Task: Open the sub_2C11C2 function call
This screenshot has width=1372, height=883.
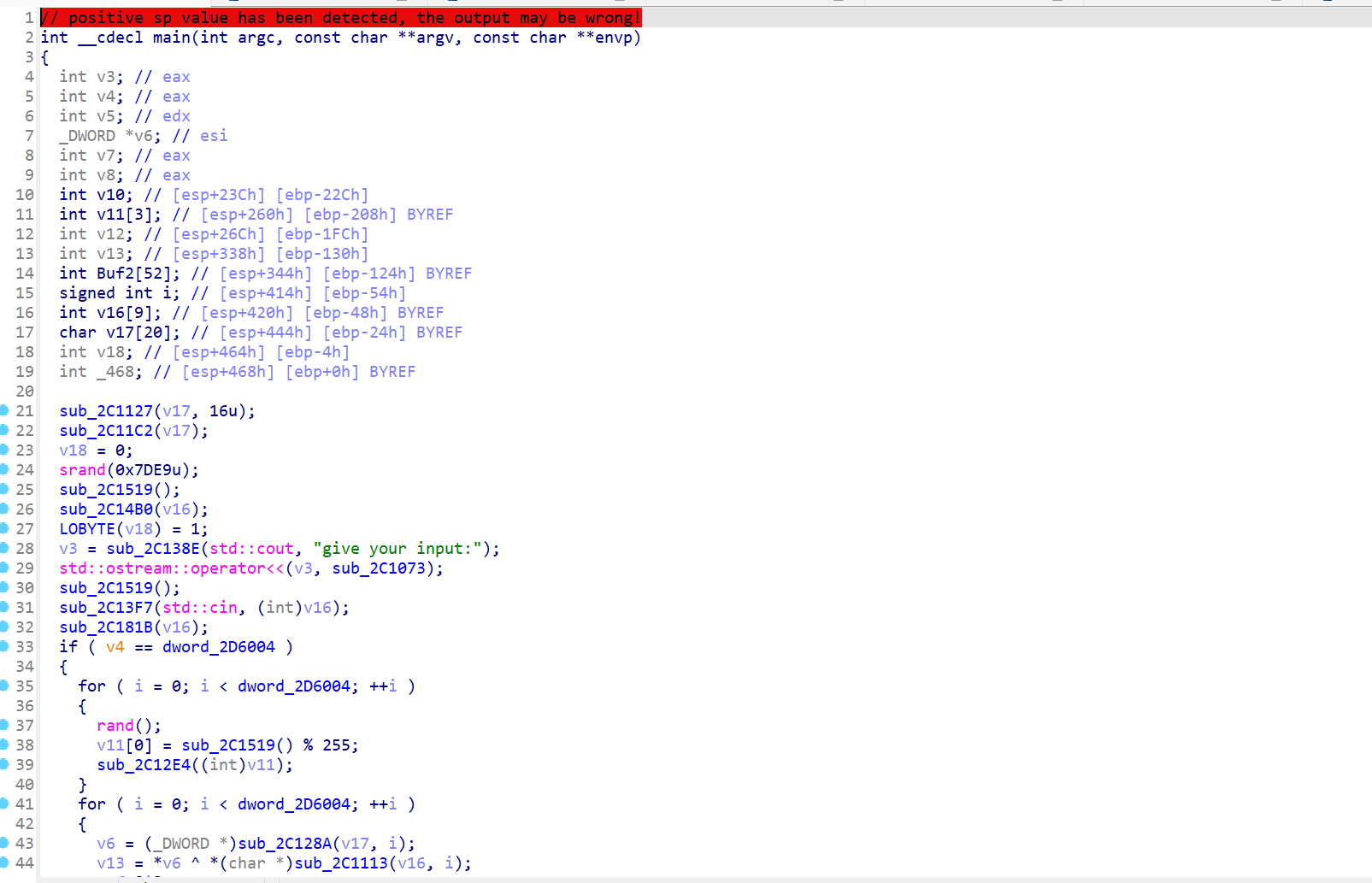Action: coord(106,431)
